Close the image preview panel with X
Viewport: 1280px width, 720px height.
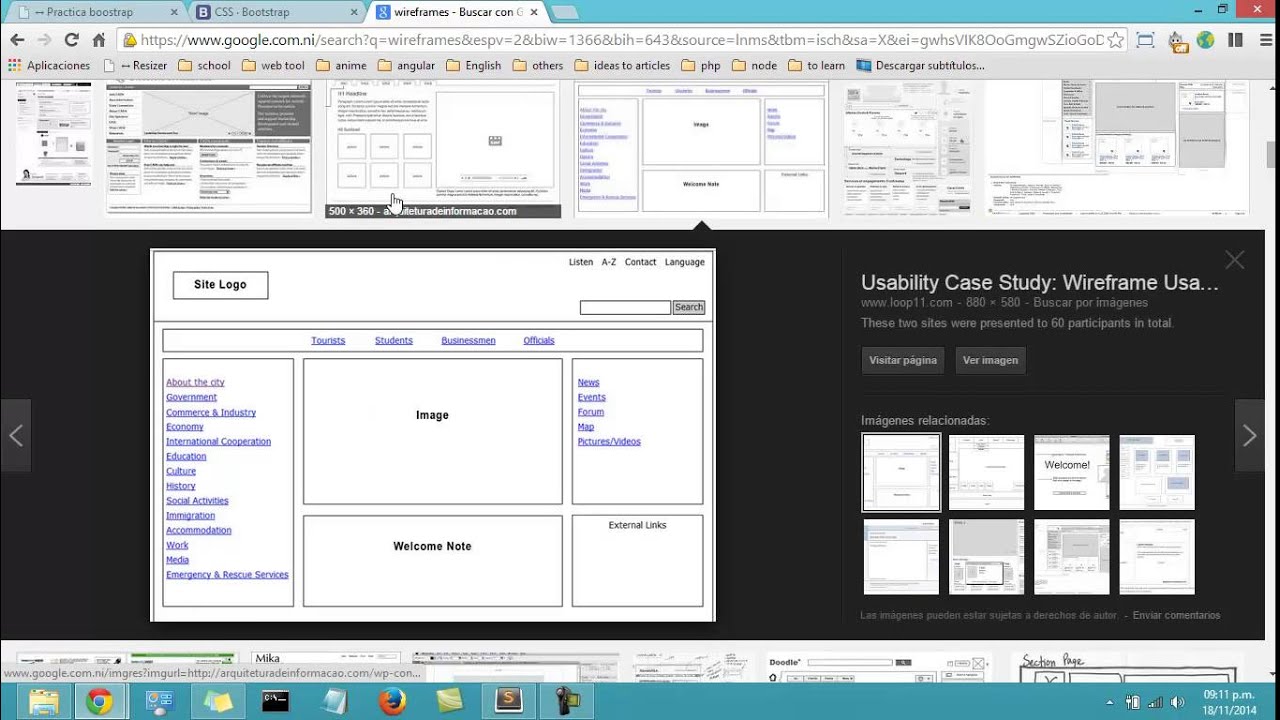point(1235,260)
